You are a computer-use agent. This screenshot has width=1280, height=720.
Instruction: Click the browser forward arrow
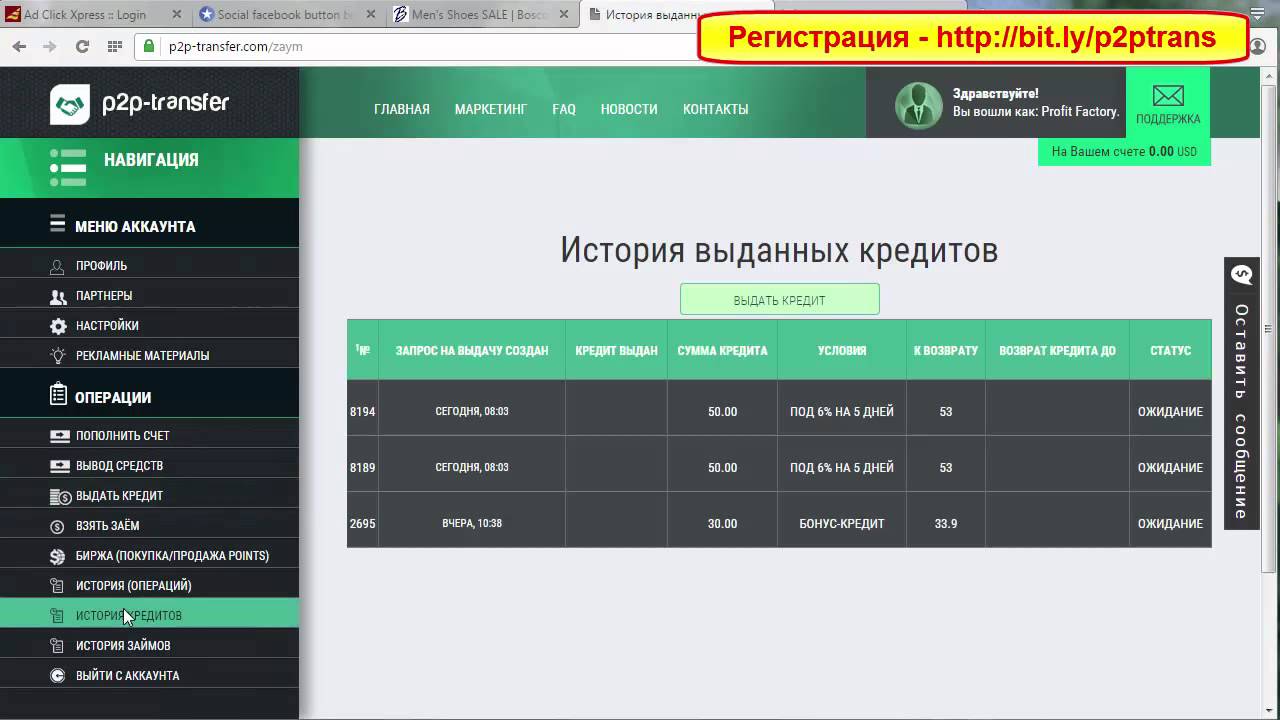[49, 46]
